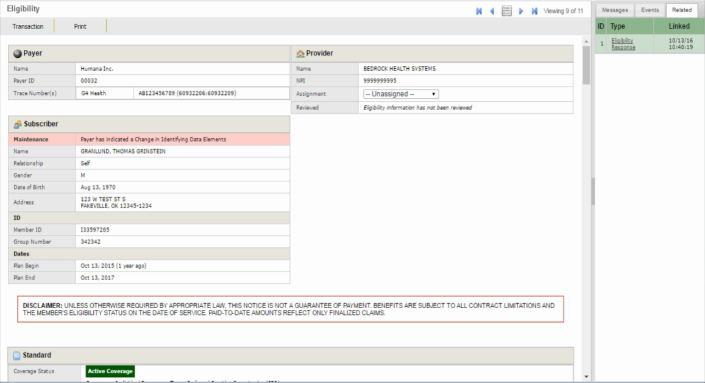Select date of birth Aug 13, 1970
Viewport: 705px width, 383px height.
tap(98, 187)
